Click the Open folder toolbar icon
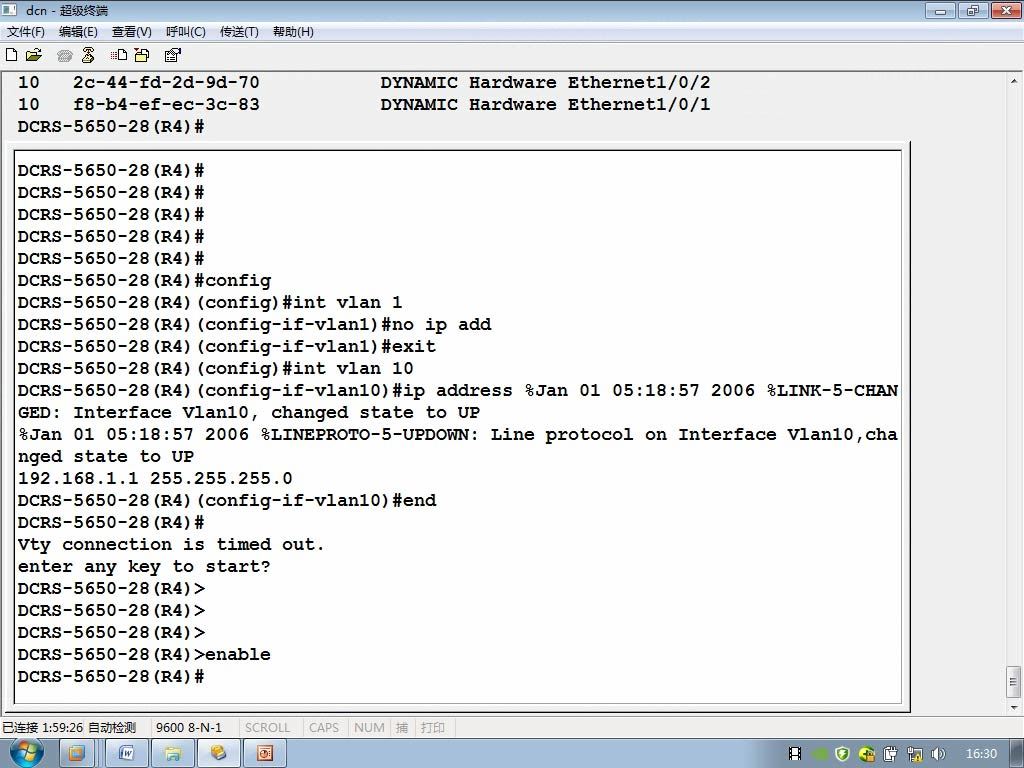This screenshot has width=1024, height=768. pyautogui.click(x=33, y=55)
